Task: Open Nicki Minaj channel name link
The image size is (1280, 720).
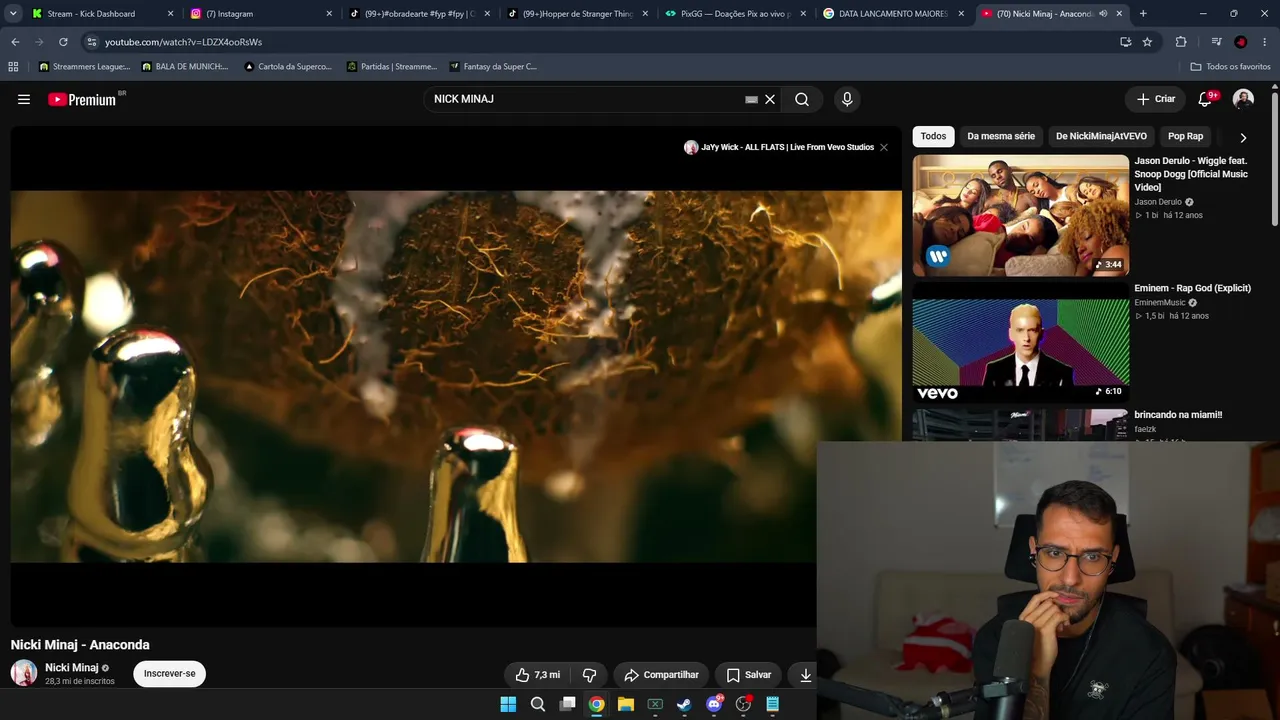Action: coord(72,668)
